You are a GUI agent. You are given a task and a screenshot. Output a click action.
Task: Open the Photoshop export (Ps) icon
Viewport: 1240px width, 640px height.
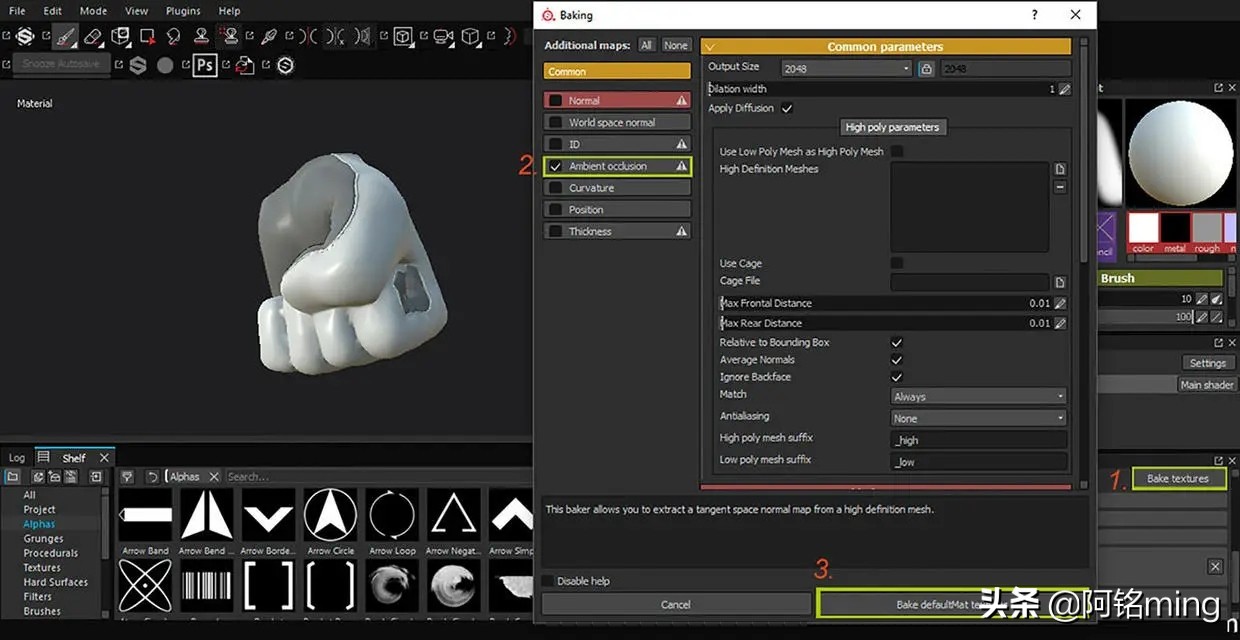pyautogui.click(x=205, y=64)
